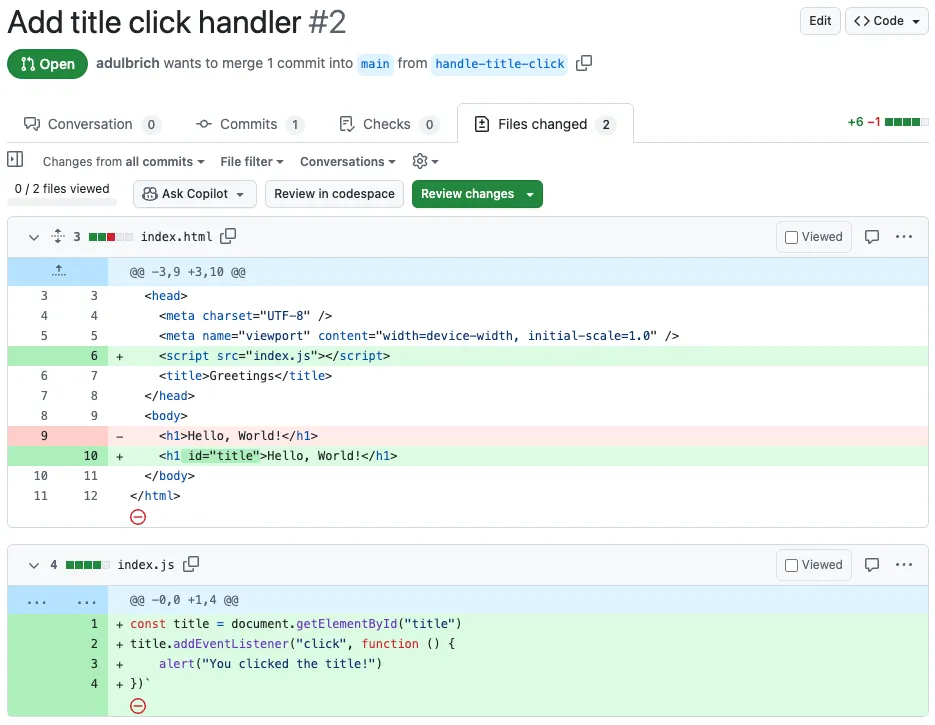The image size is (935, 725).
Task: Click added line 10 with id="title"
Action: click(468, 456)
